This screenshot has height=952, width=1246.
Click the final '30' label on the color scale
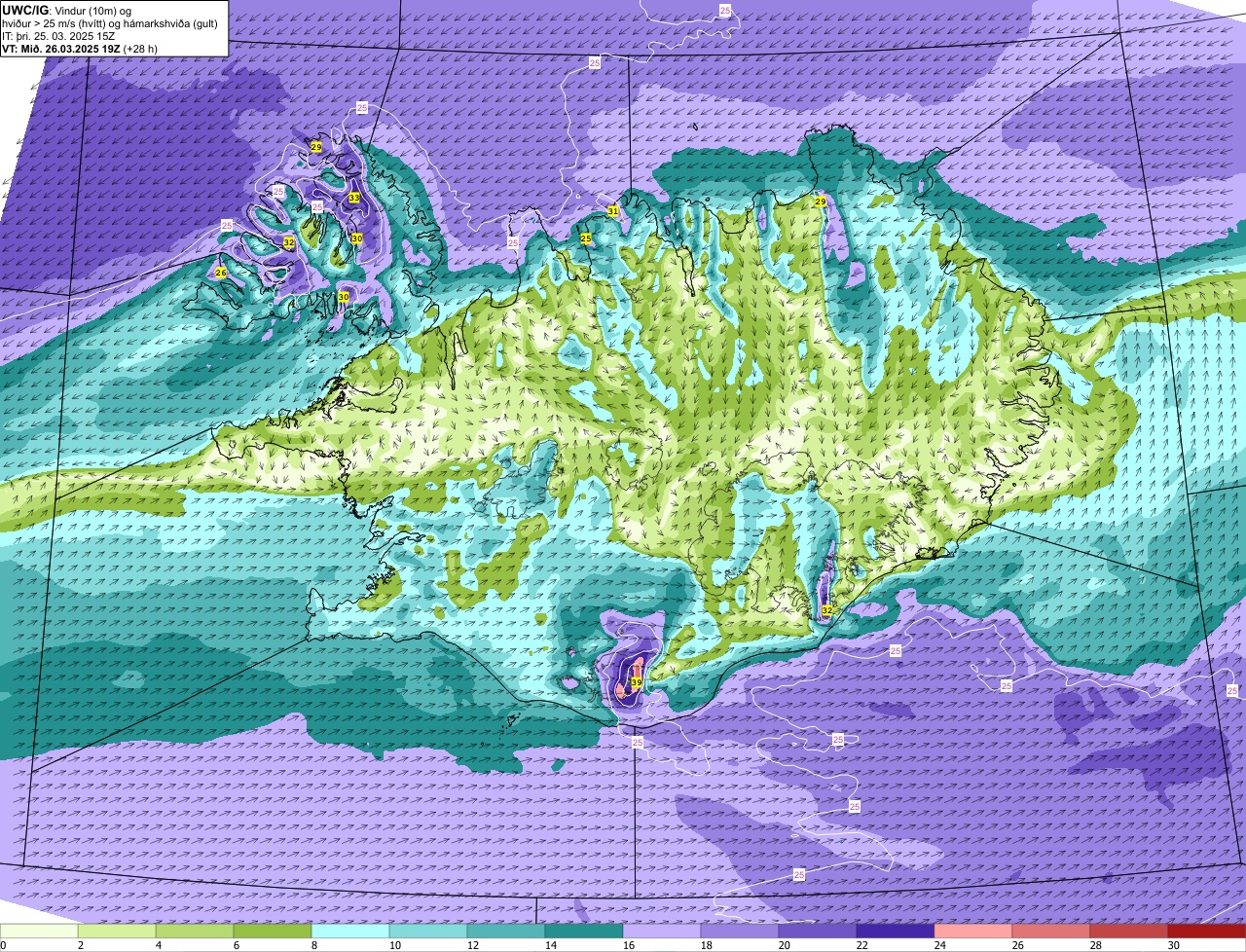click(1173, 945)
